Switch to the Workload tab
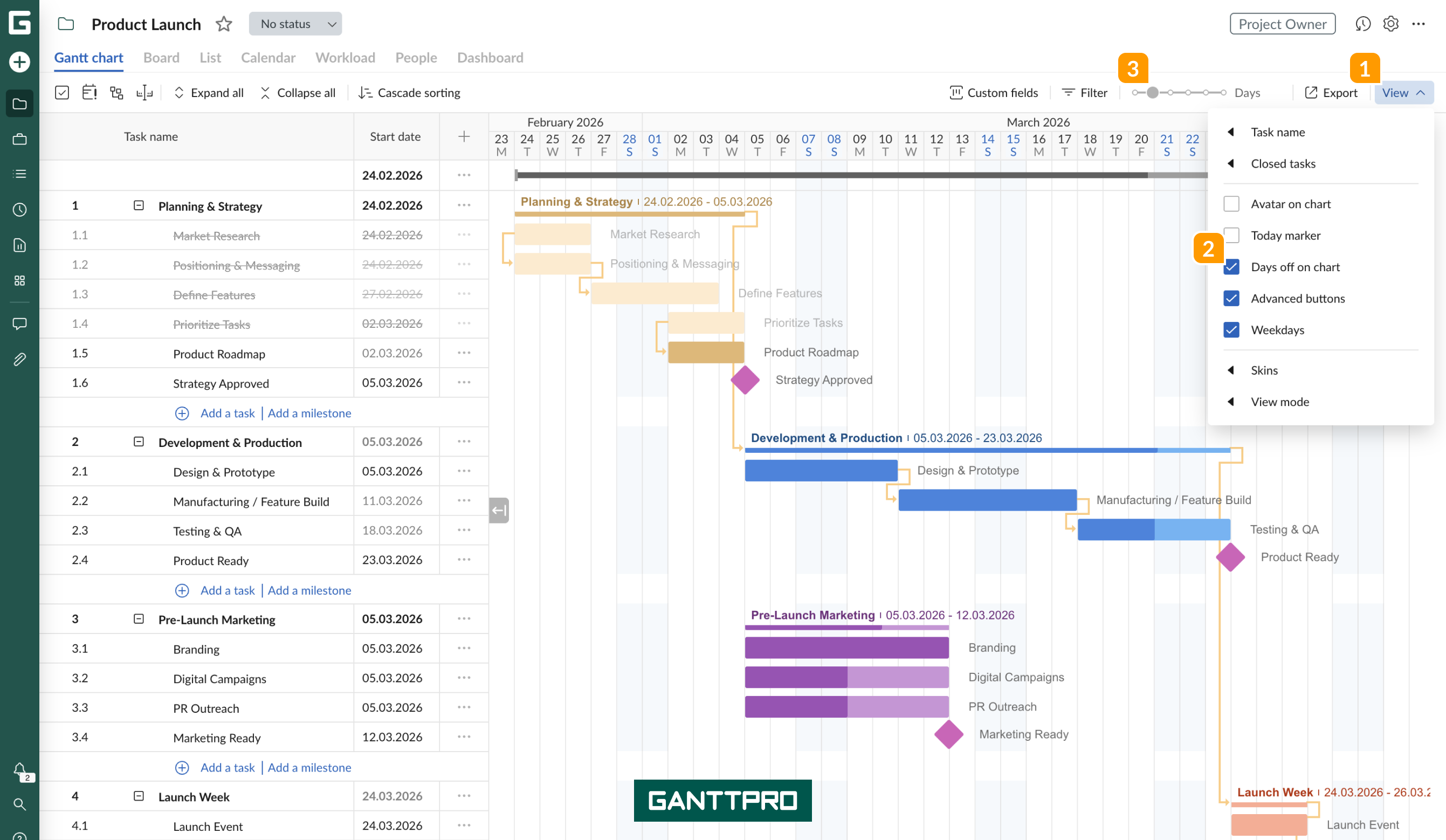Image resolution: width=1446 pixels, height=840 pixels. click(345, 57)
